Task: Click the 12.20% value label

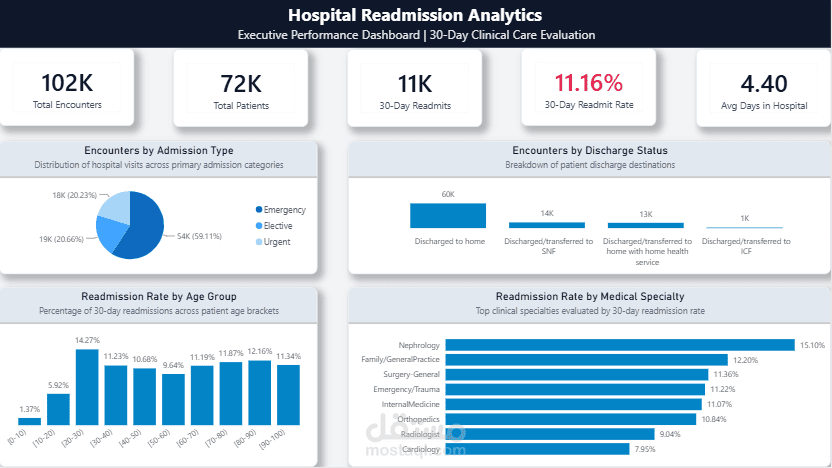Action: tap(746, 360)
